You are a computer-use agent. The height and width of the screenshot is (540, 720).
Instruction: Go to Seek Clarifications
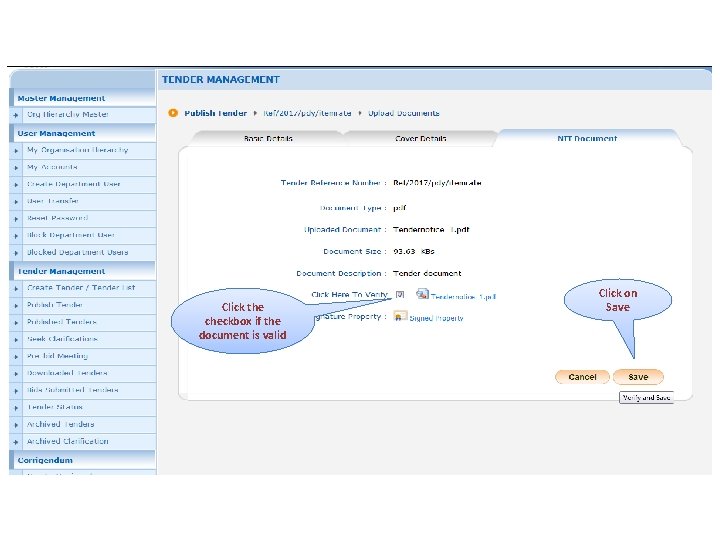[62, 339]
